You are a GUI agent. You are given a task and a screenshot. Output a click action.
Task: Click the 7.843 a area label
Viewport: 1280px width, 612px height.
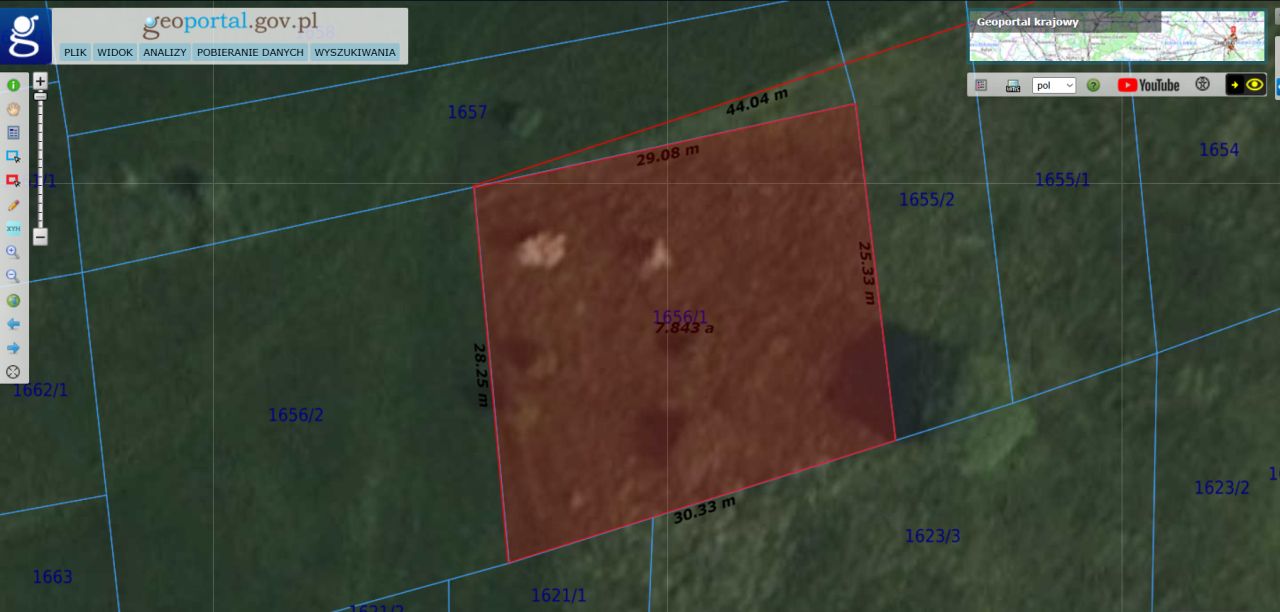tap(684, 328)
